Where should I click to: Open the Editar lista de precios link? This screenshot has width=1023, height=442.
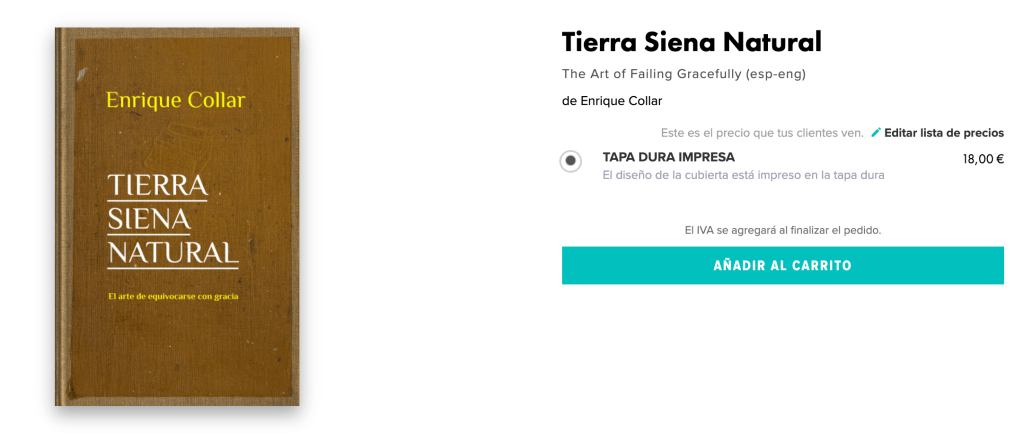[x=943, y=133]
